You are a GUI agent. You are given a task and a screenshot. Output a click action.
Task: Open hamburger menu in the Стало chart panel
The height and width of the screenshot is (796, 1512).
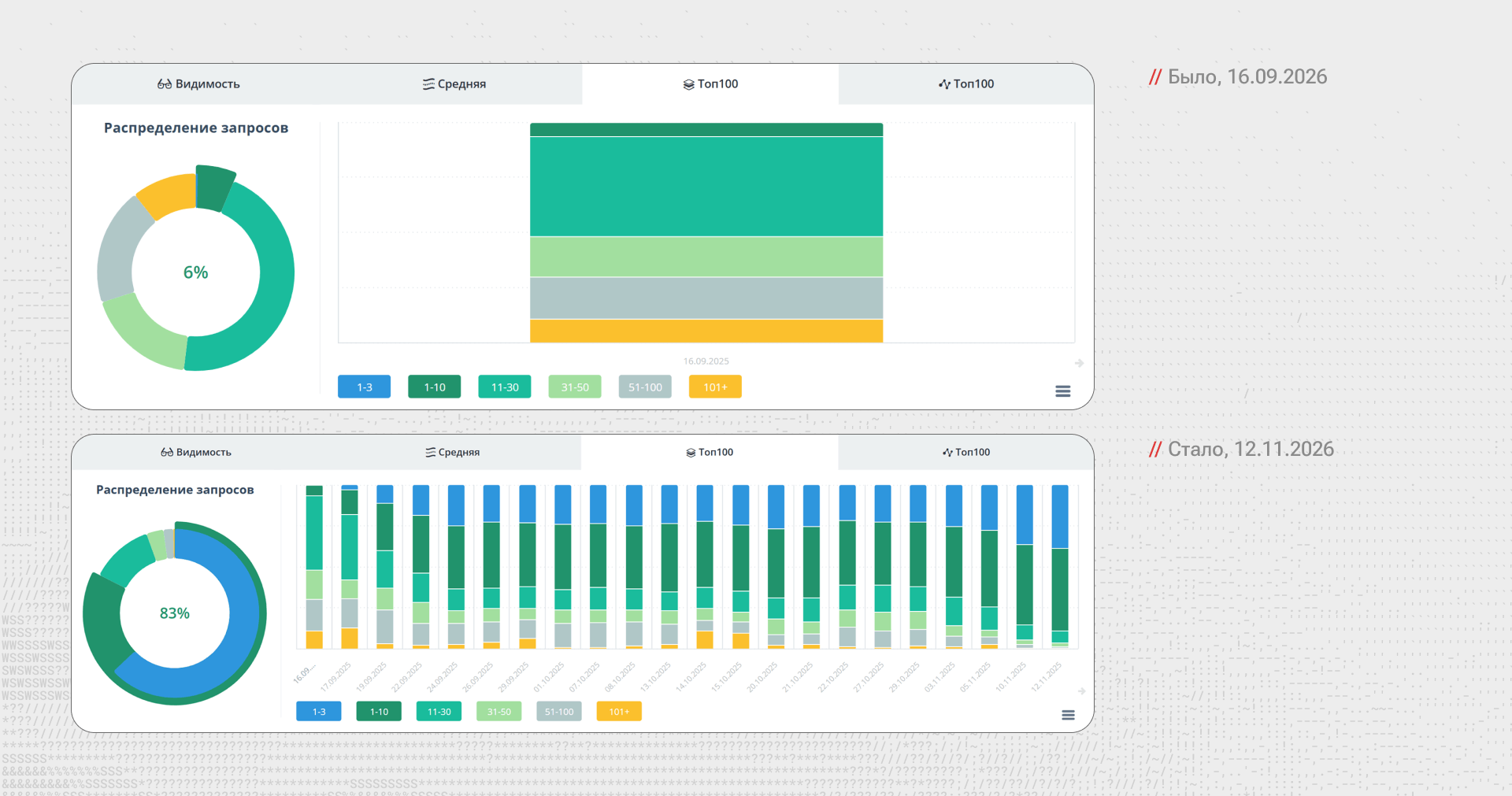tap(1068, 715)
